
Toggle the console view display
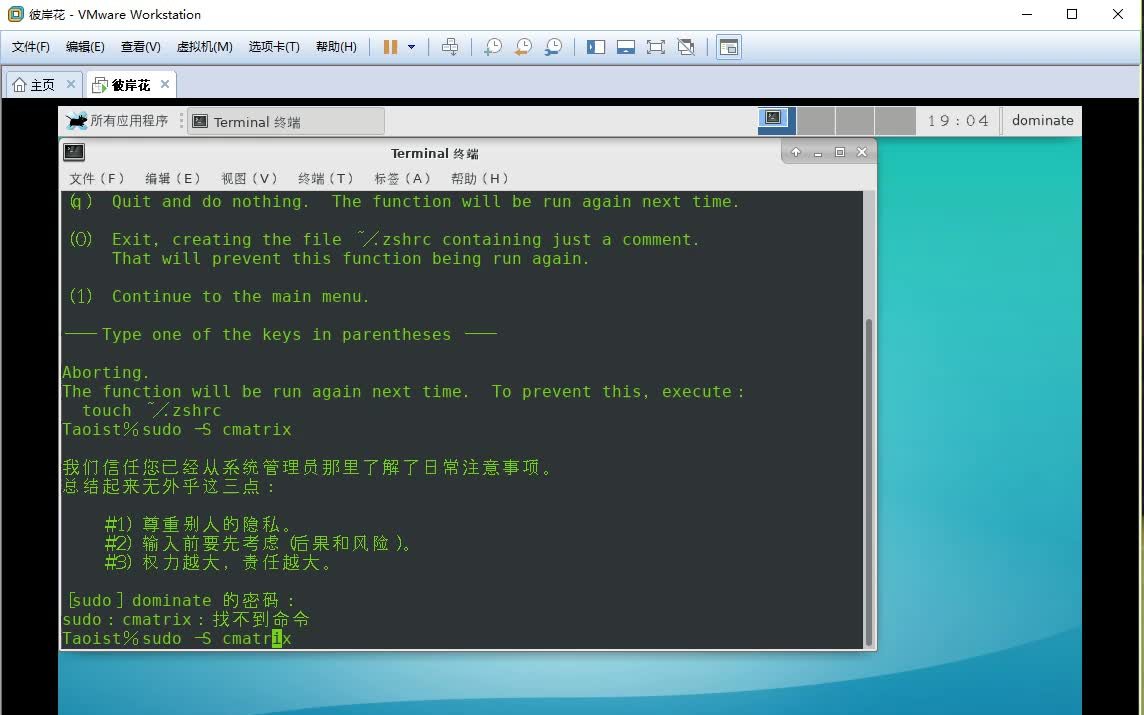coord(729,46)
